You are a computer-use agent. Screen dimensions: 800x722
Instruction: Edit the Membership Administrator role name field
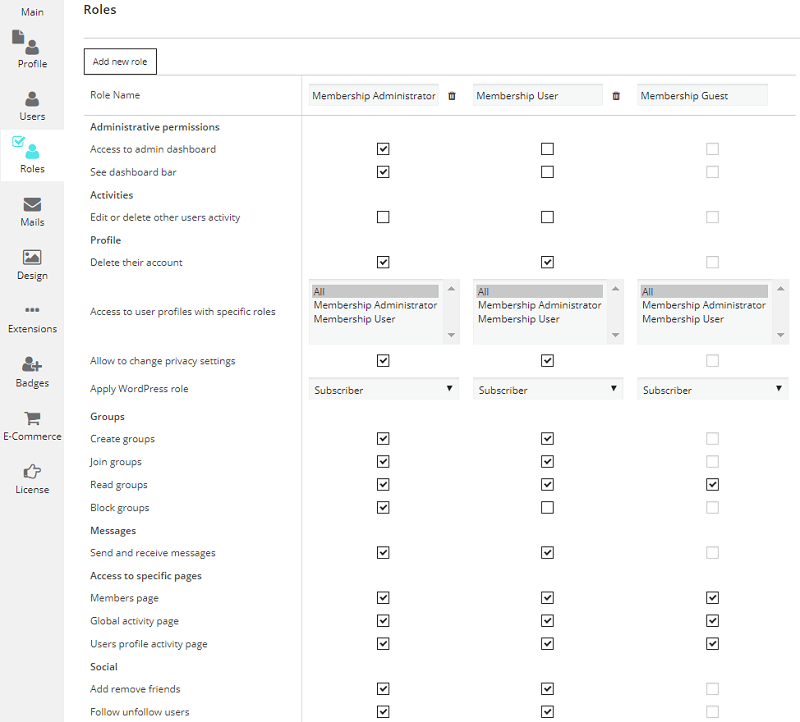pos(373,95)
